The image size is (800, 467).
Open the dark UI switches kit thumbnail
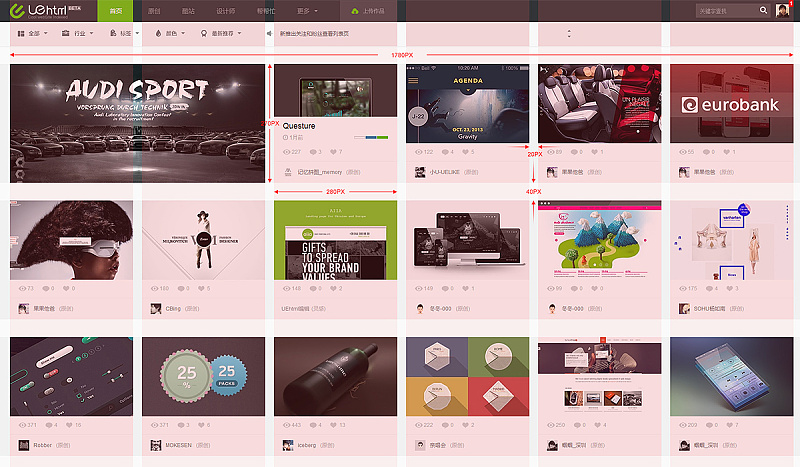click(71, 376)
